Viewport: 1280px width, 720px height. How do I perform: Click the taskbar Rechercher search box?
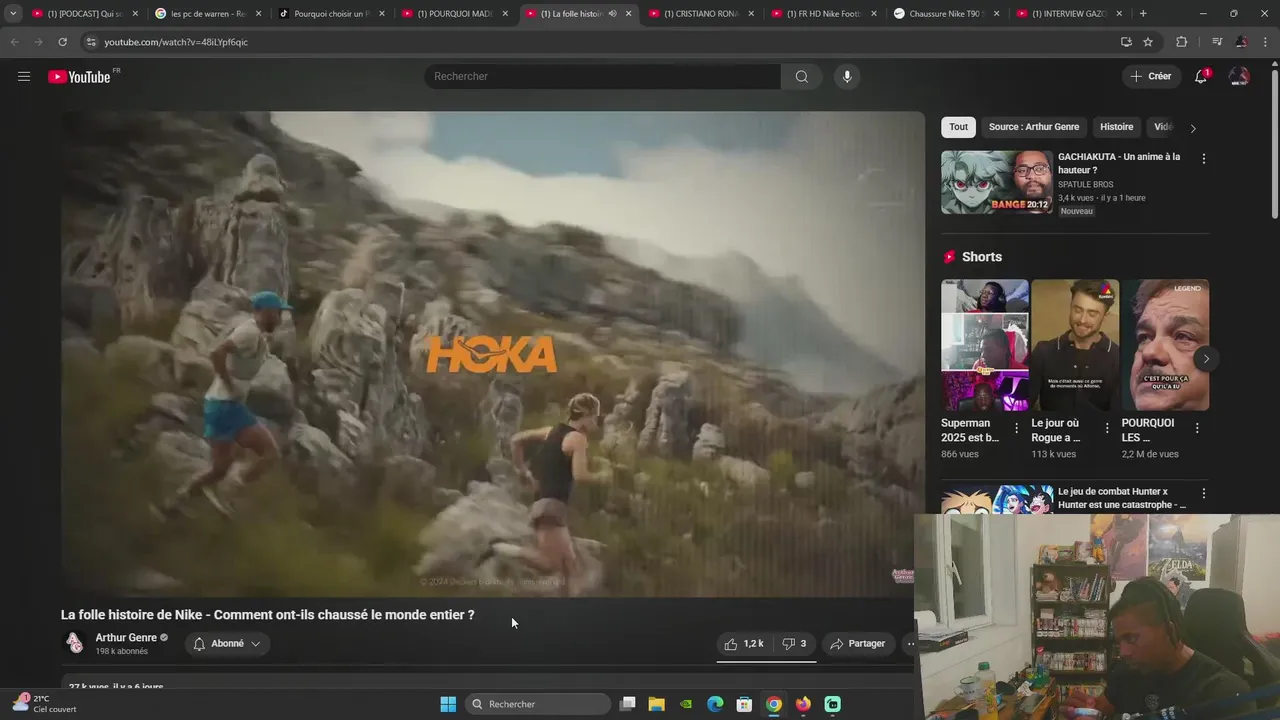point(538,704)
